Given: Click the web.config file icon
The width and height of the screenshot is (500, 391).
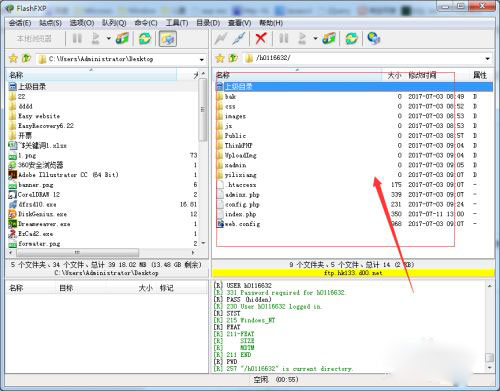Looking at the screenshot, I should tap(220, 224).
